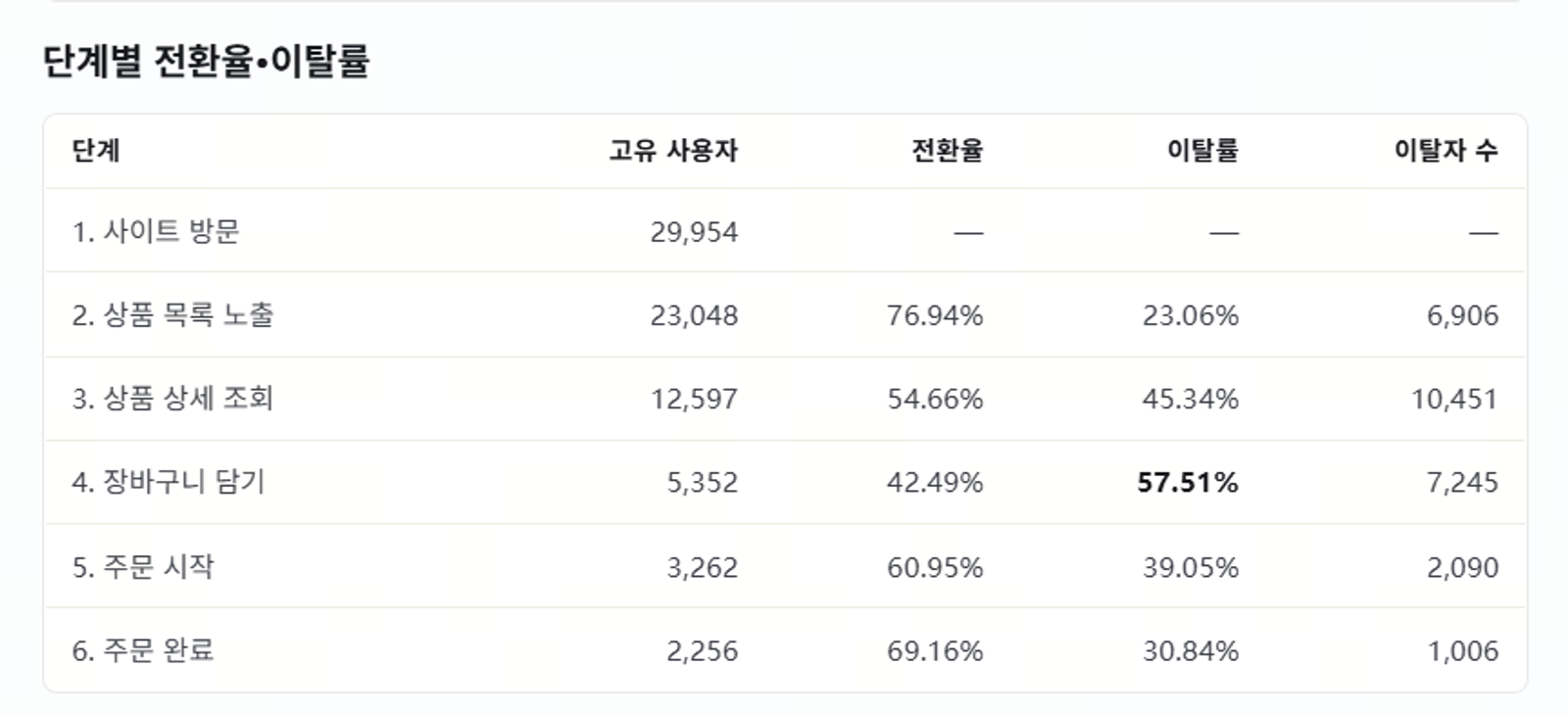Click the 76.94% conversion rate cell
1568x716 pixels.
[935, 315]
